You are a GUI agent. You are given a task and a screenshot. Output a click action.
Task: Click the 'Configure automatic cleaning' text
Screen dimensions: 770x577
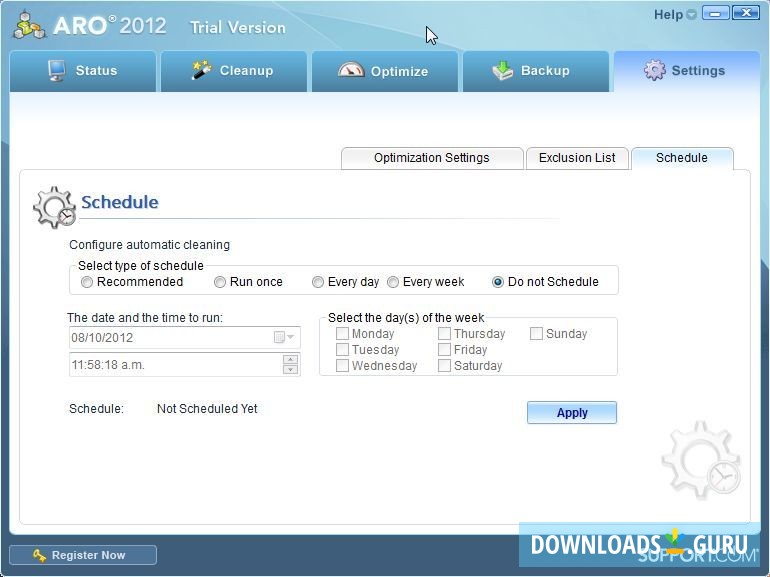click(149, 245)
